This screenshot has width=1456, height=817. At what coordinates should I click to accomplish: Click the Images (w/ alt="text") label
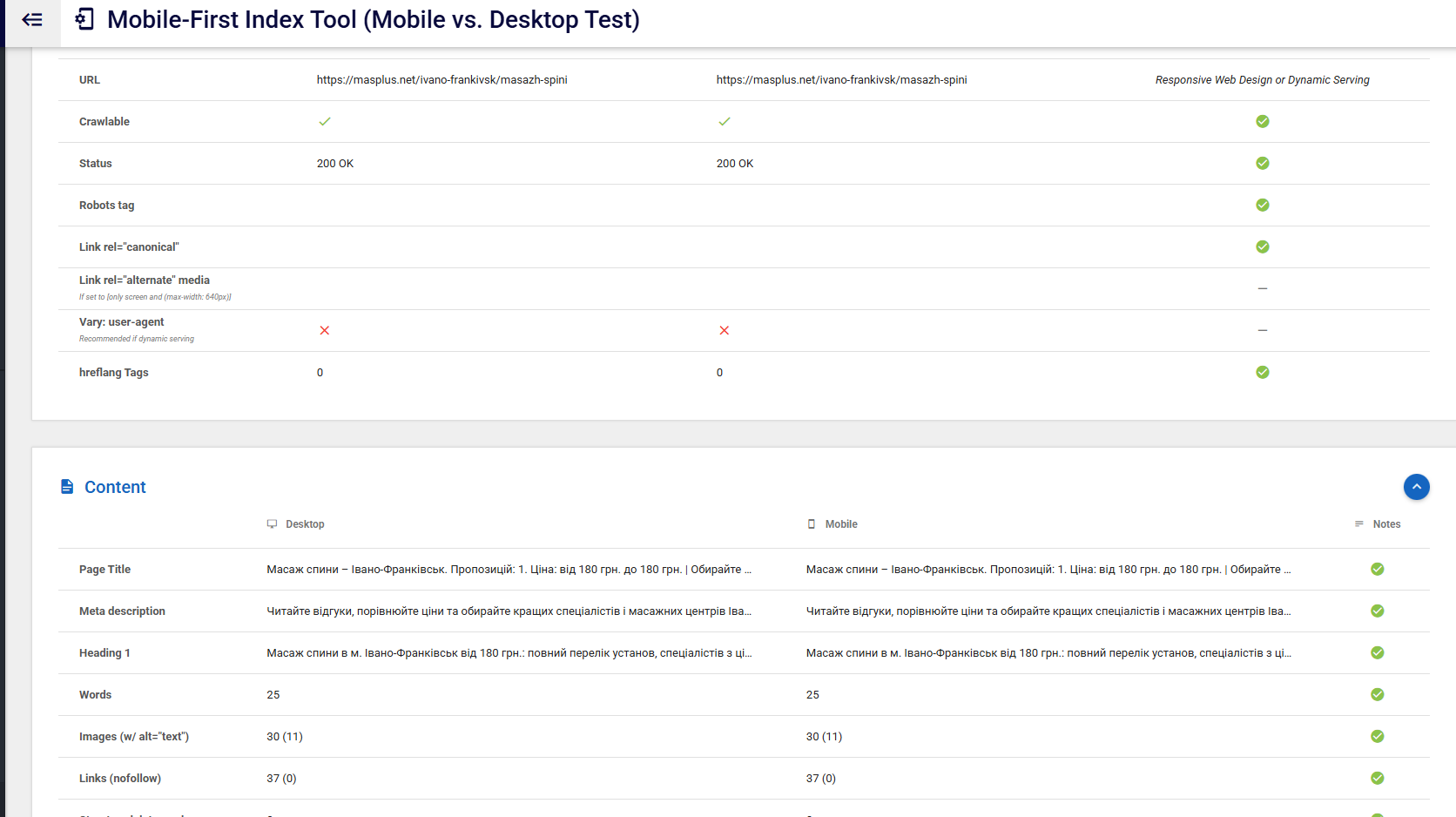click(134, 737)
